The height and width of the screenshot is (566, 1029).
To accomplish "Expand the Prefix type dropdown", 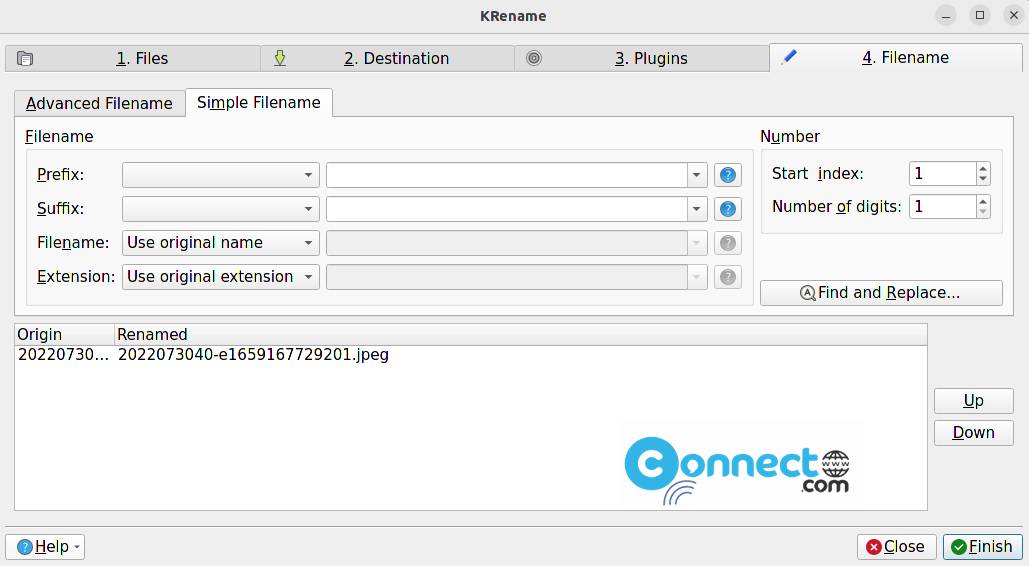I will click(220, 175).
